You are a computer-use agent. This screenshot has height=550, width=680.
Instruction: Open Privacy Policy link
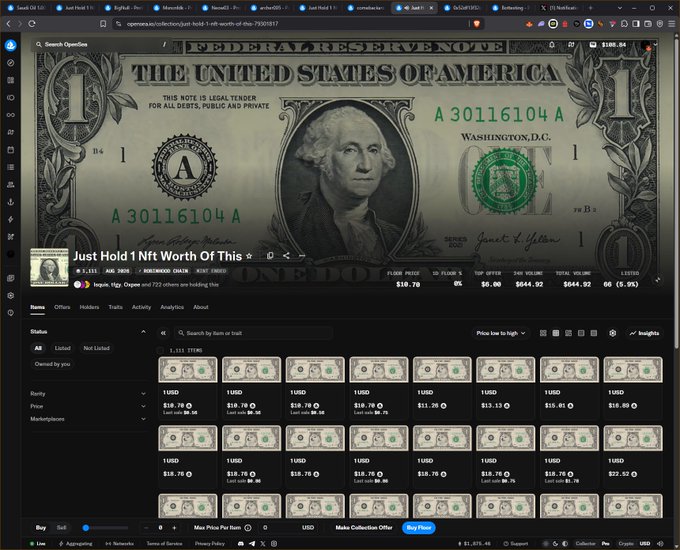point(209,543)
